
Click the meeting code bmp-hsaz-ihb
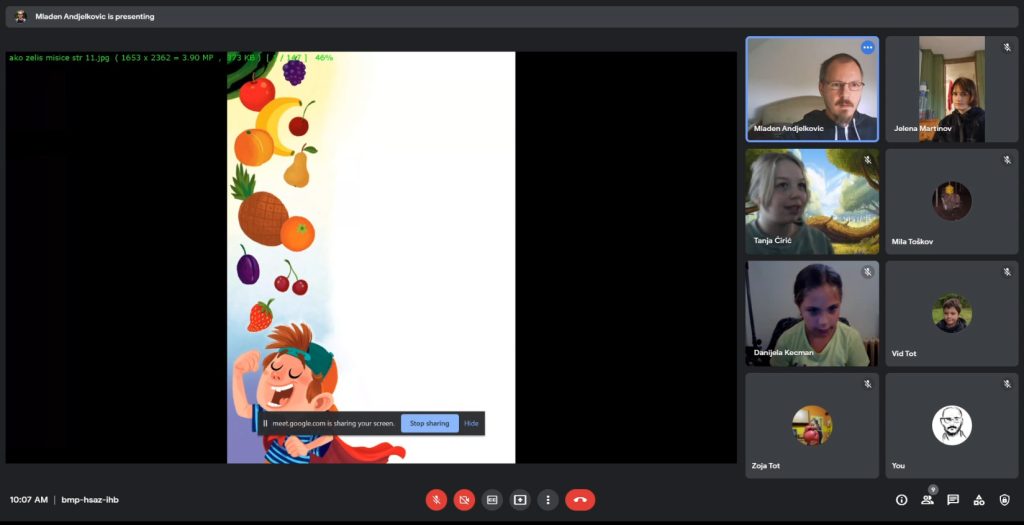pos(90,500)
